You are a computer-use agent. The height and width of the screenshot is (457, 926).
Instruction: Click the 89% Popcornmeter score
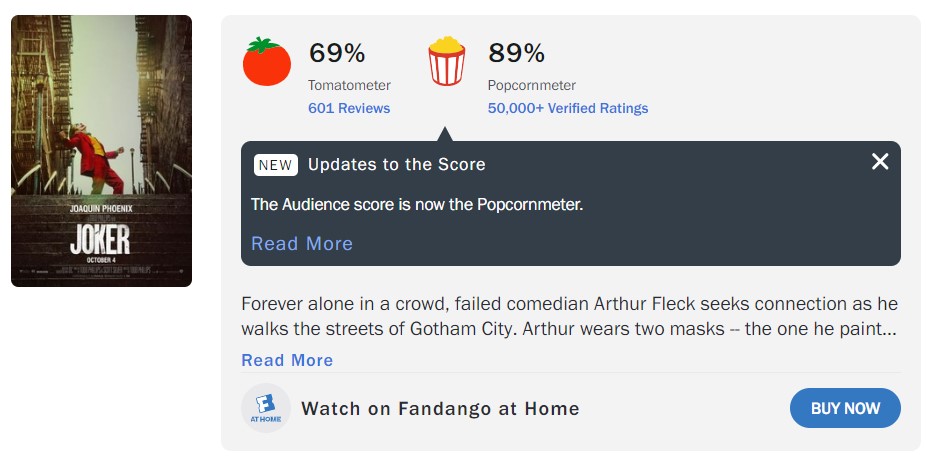point(516,53)
